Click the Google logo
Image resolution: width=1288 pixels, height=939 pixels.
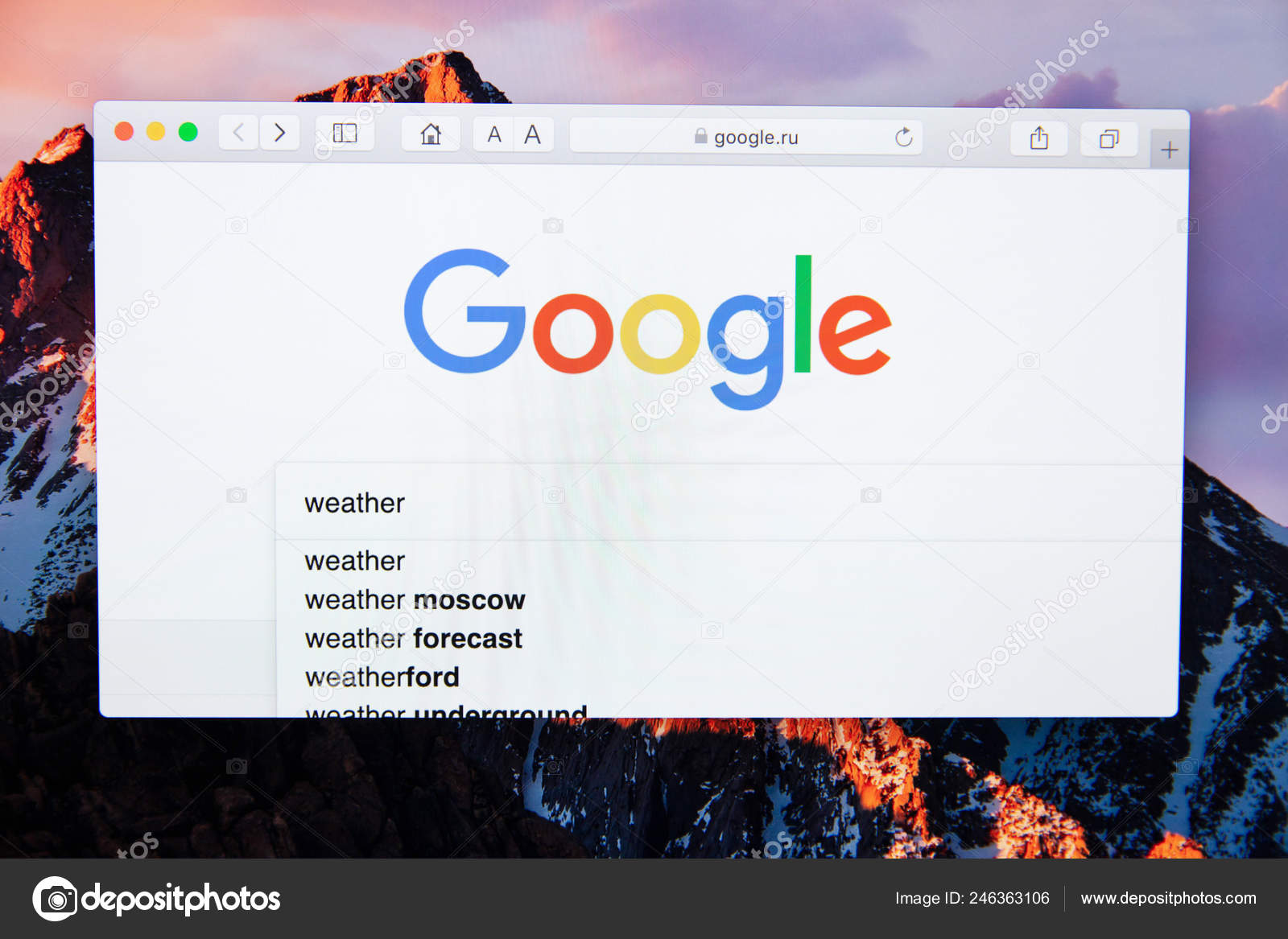[x=647, y=330]
